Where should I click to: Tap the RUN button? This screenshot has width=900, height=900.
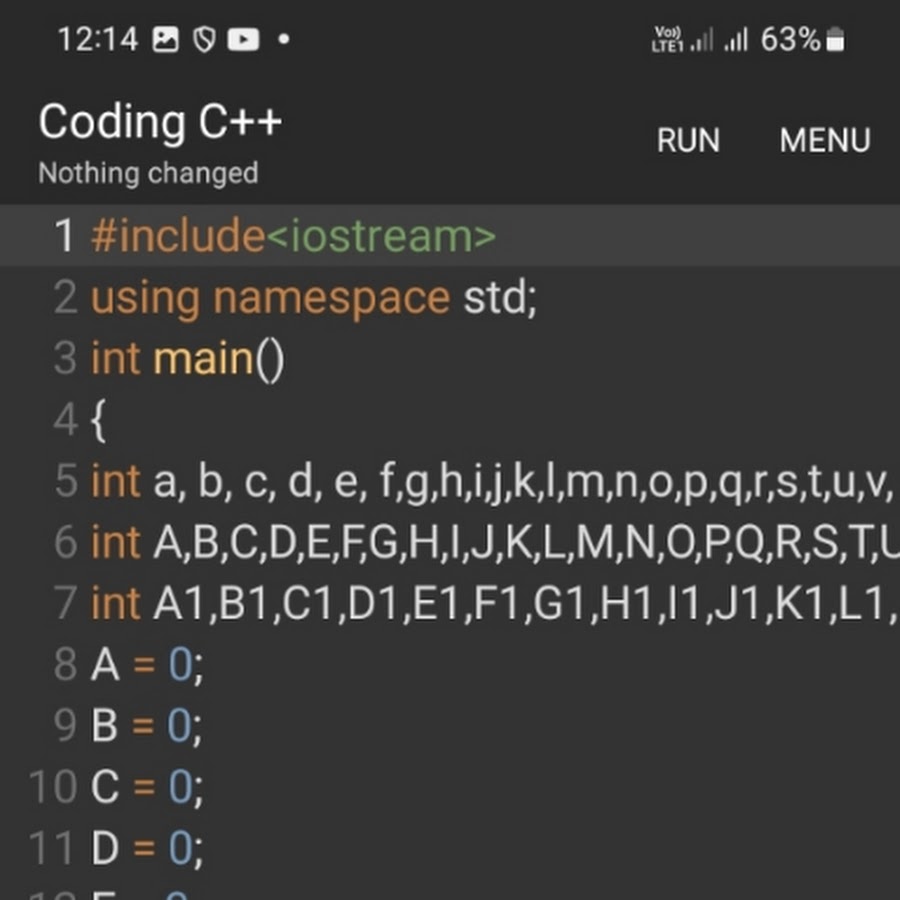688,140
